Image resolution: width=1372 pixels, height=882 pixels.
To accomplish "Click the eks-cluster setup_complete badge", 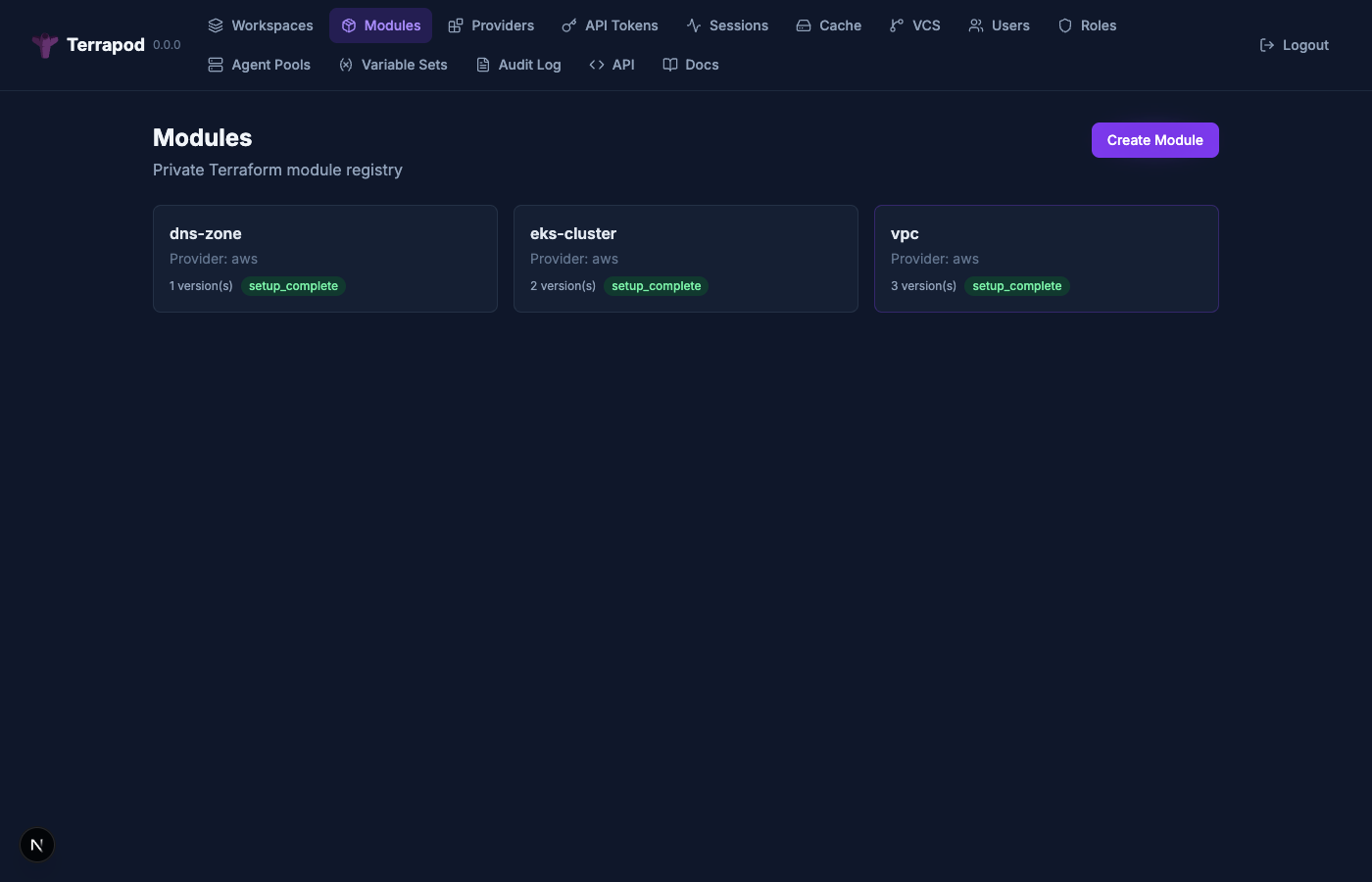I will point(657,286).
